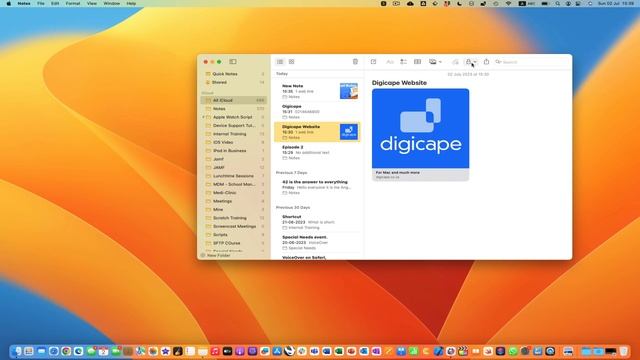
Task: Switch to list view of notes
Action: tap(280, 62)
